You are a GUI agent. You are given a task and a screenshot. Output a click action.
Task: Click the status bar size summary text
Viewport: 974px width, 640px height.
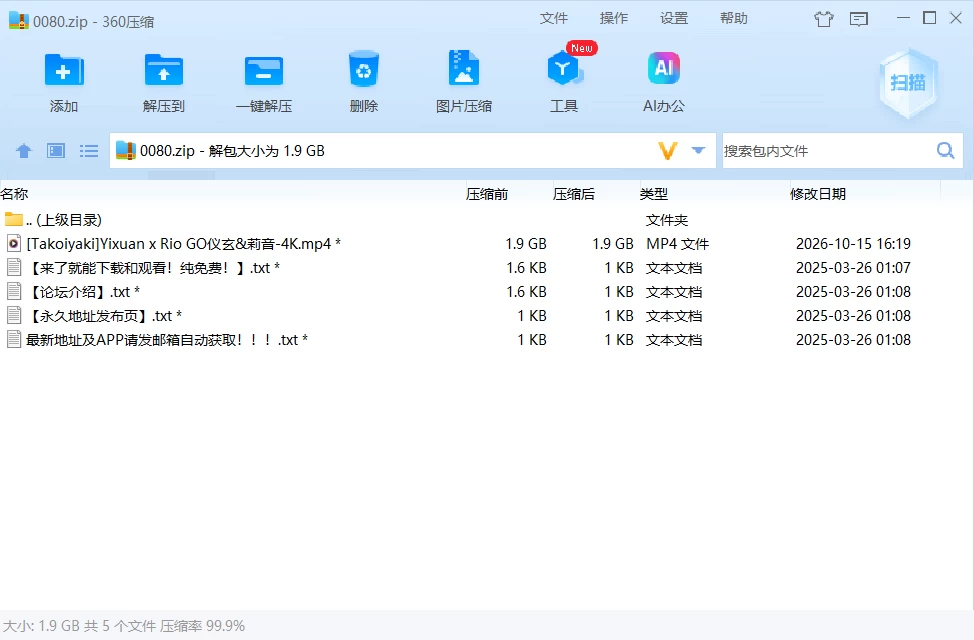[124, 626]
